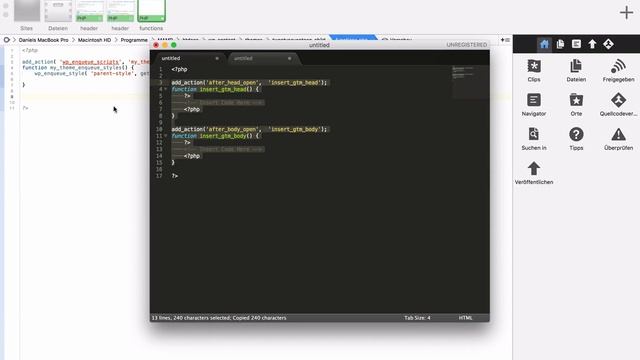This screenshot has width=640, height=360.
Task: Select the active untitled tab in Sublime Text
Action: (x=189, y=58)
